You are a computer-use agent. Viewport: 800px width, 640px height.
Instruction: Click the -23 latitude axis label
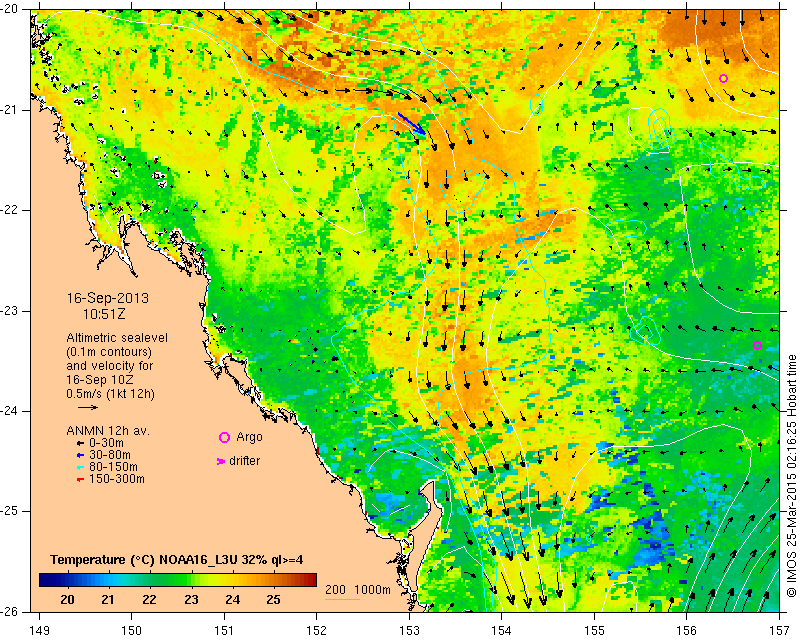click(9, 311)
